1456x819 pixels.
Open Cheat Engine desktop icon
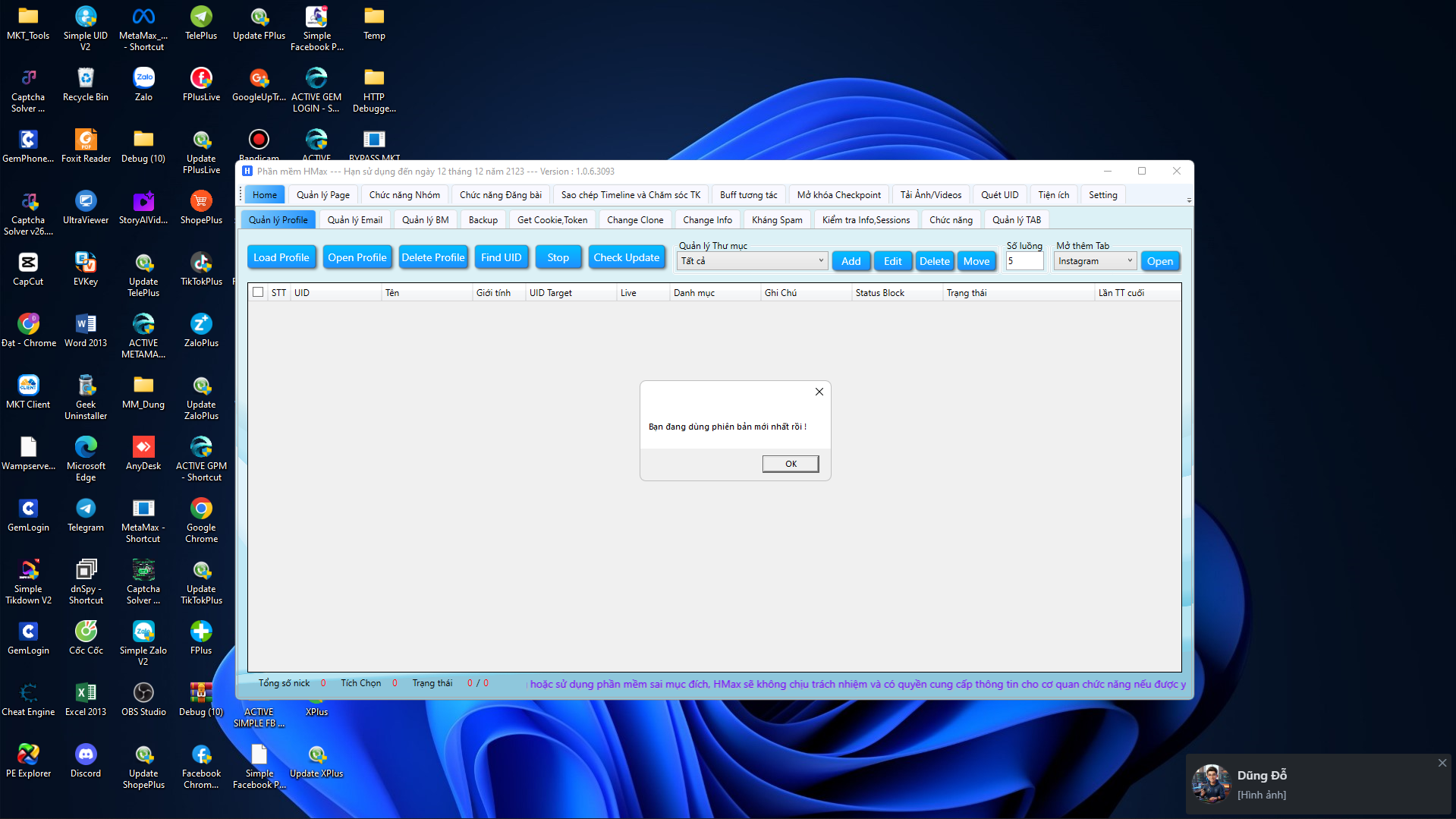coord(28,699)
